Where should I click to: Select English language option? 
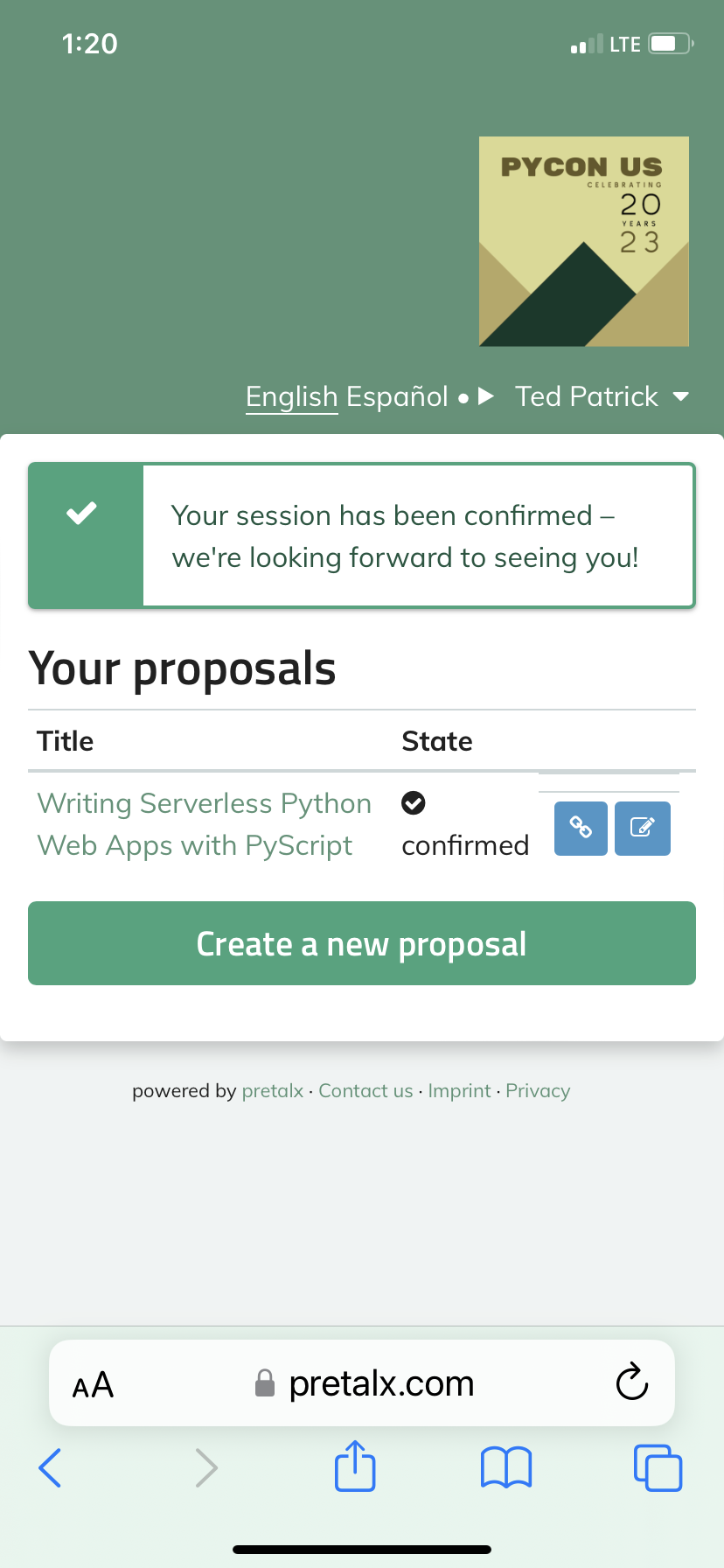tap(291, 396)
